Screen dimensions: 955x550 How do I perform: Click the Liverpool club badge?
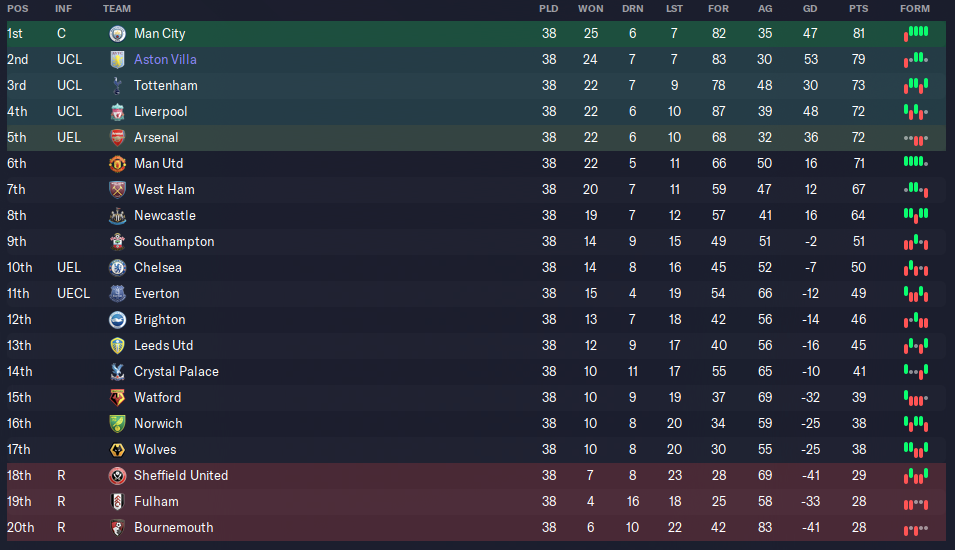117,111
